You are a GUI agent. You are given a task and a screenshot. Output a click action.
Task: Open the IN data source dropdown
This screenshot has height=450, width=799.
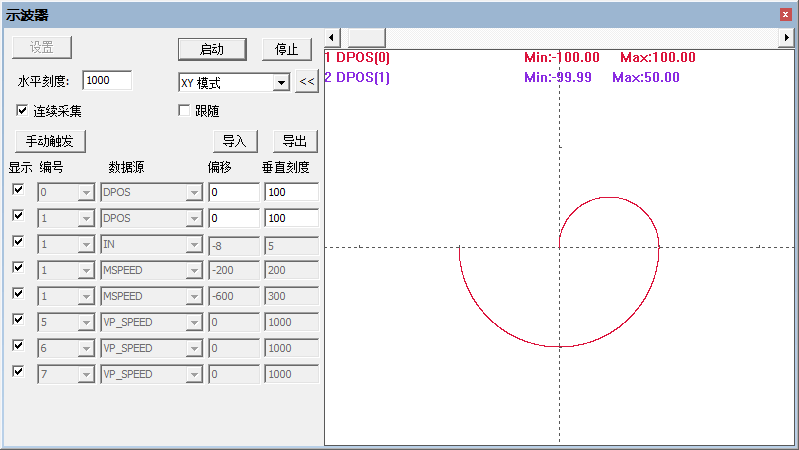pyautogui.click(x=194, y=245)
